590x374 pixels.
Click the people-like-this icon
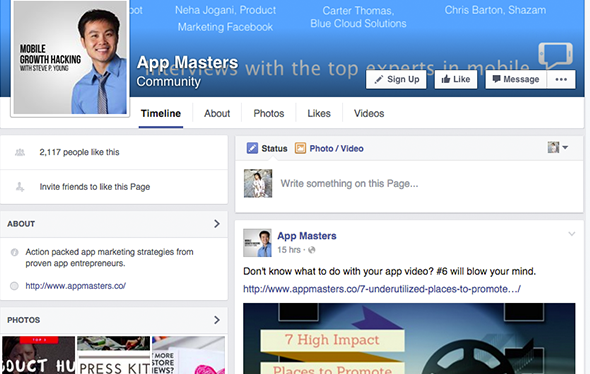20,152
